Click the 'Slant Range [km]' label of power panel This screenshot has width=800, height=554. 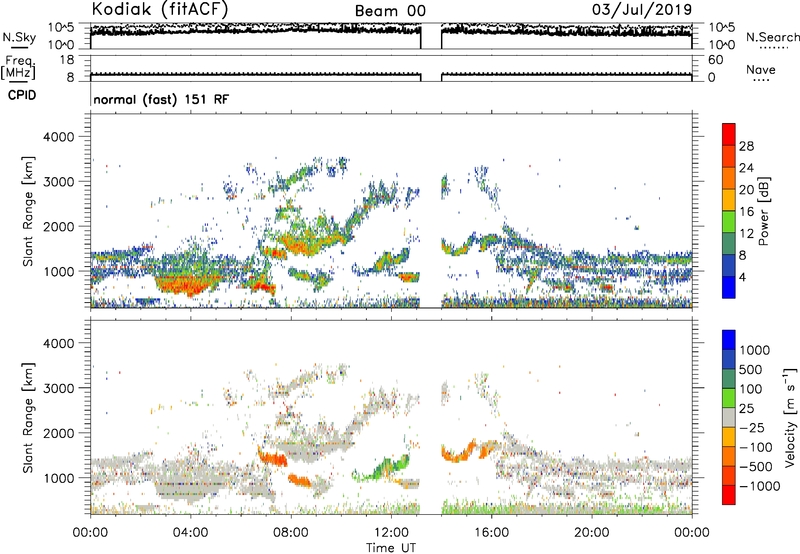tap(28, 211)
